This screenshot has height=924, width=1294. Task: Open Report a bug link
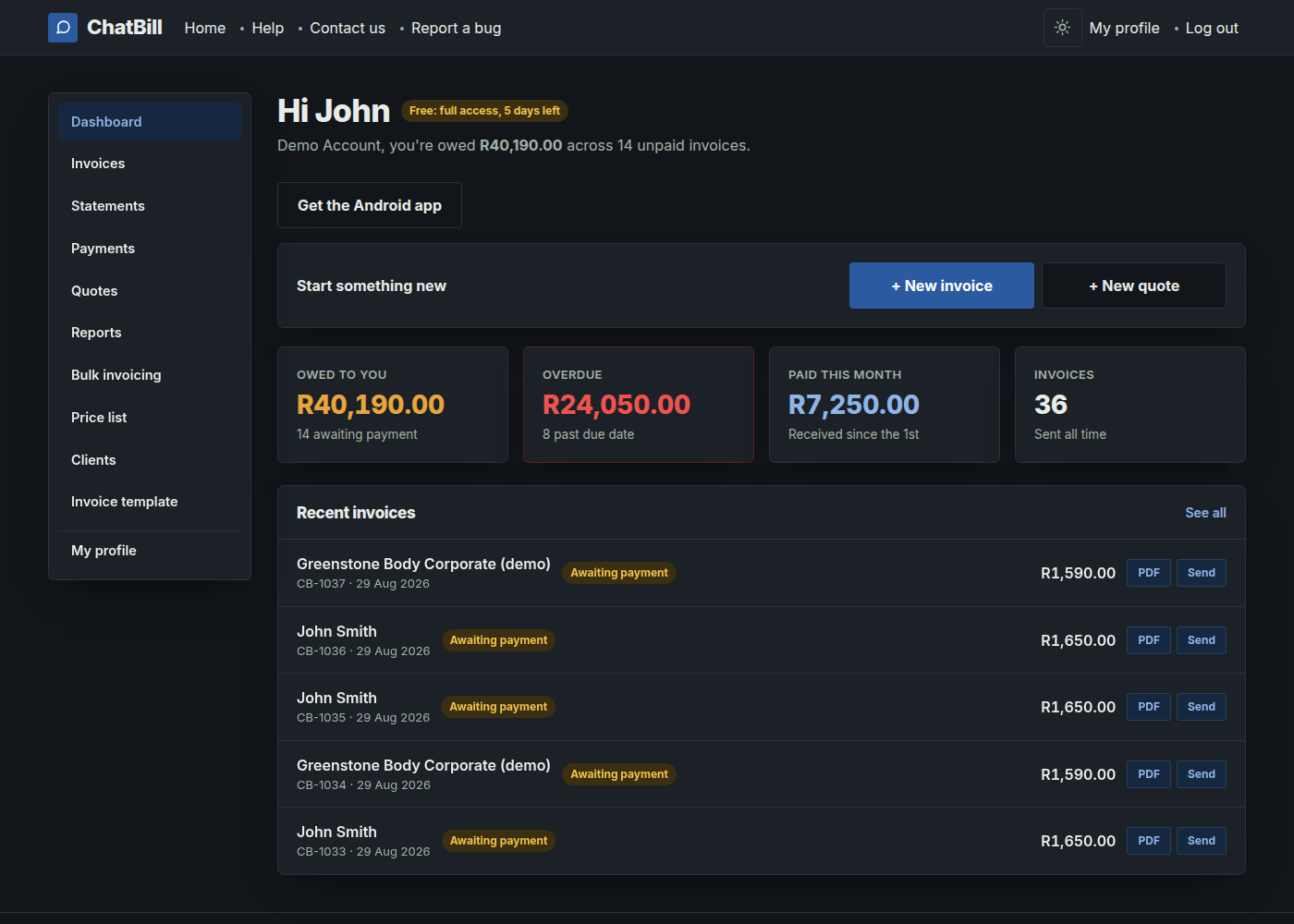click(x=457, y=28)
